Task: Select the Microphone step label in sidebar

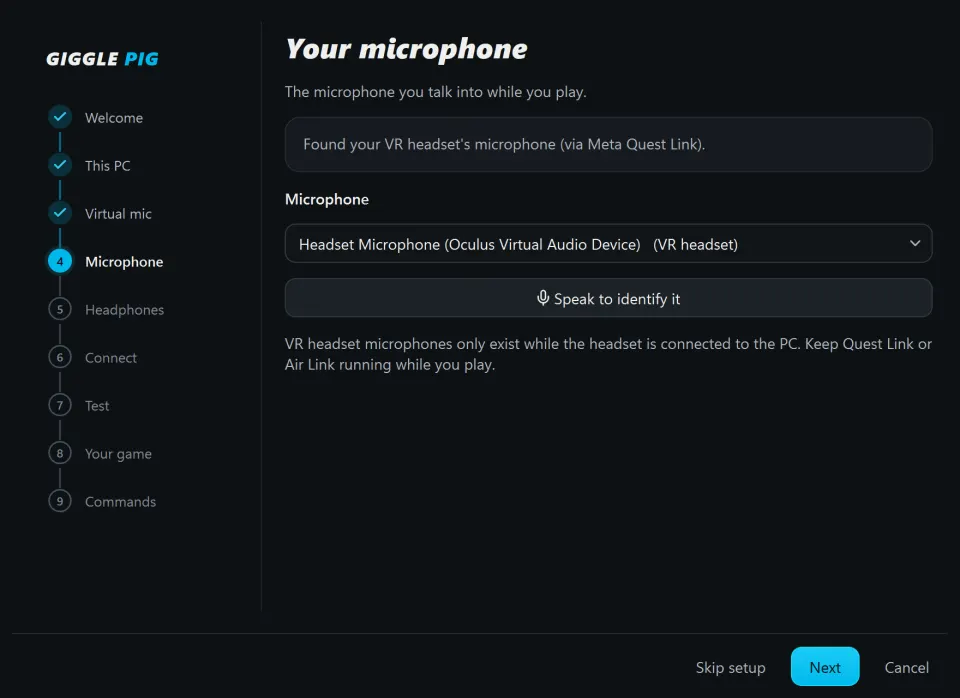Action: 124,262
